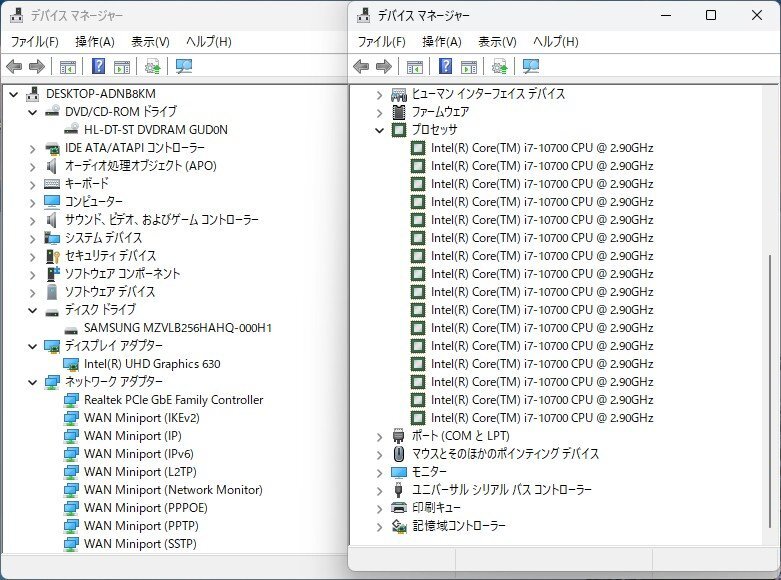Click the ファームウェア chip icon

399,112
